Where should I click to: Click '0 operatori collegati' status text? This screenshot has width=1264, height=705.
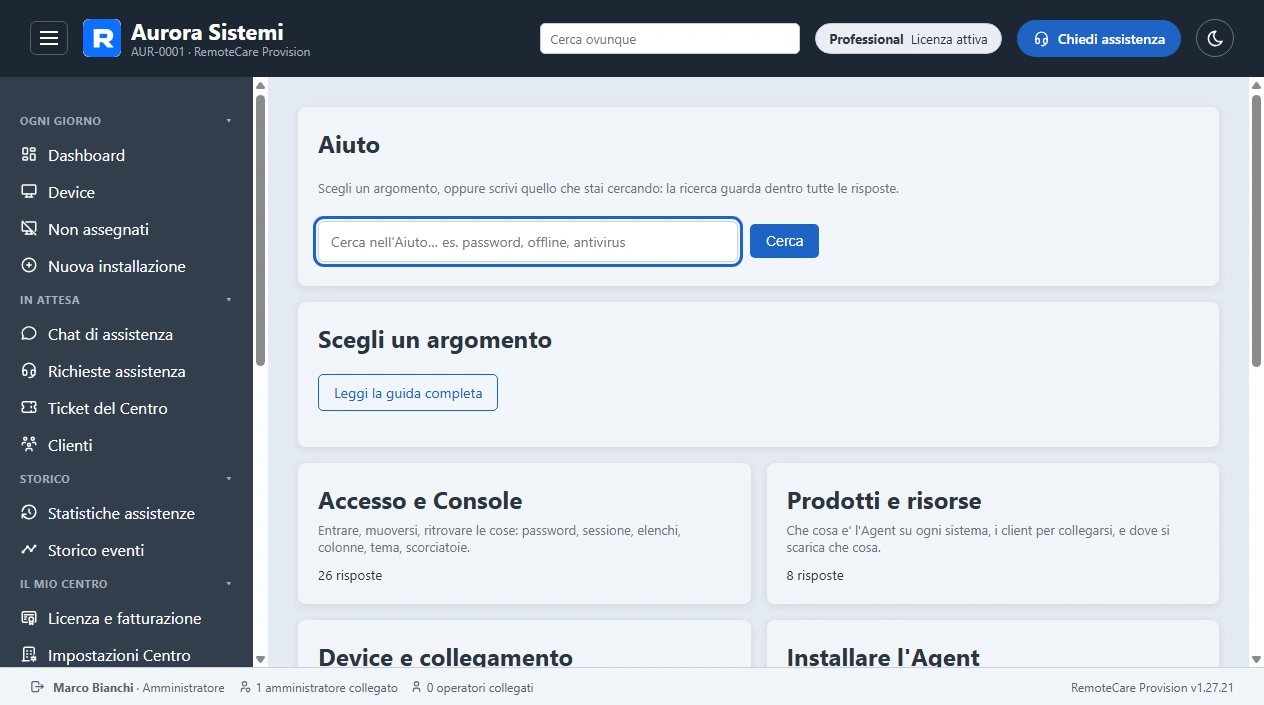click(480, 688)
